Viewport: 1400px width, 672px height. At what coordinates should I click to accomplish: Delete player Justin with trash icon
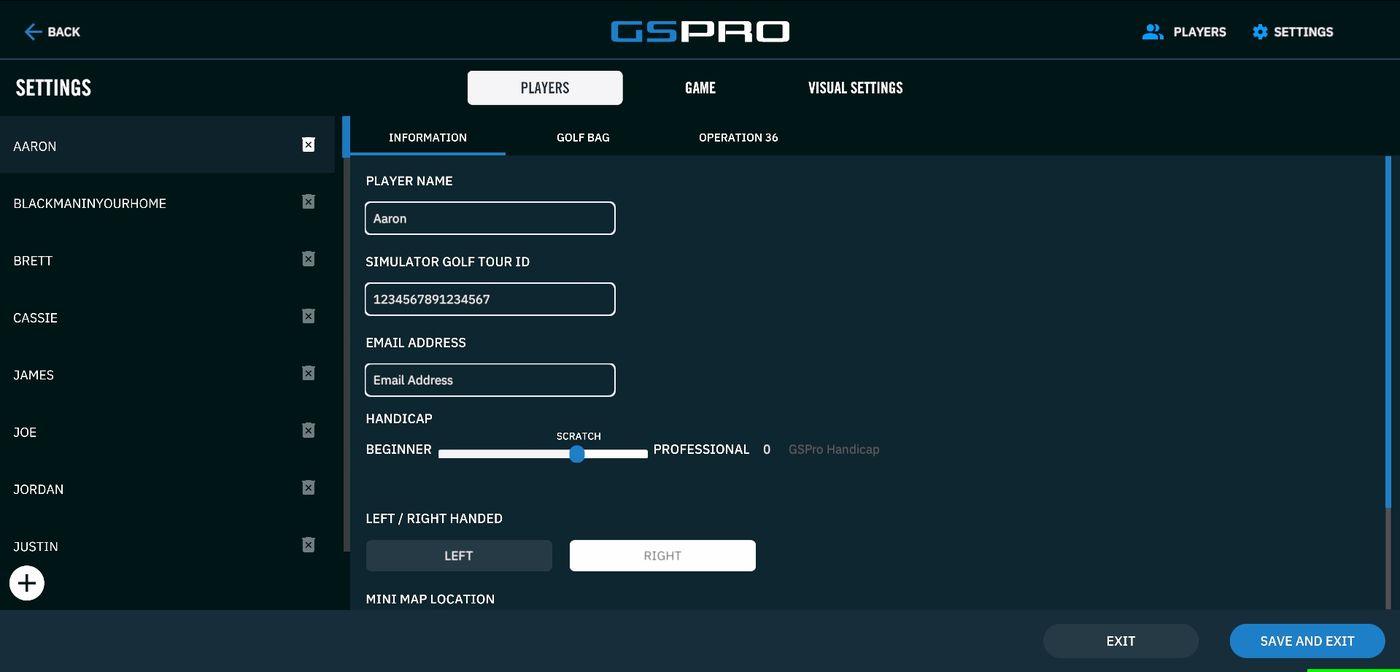(308, 545)
